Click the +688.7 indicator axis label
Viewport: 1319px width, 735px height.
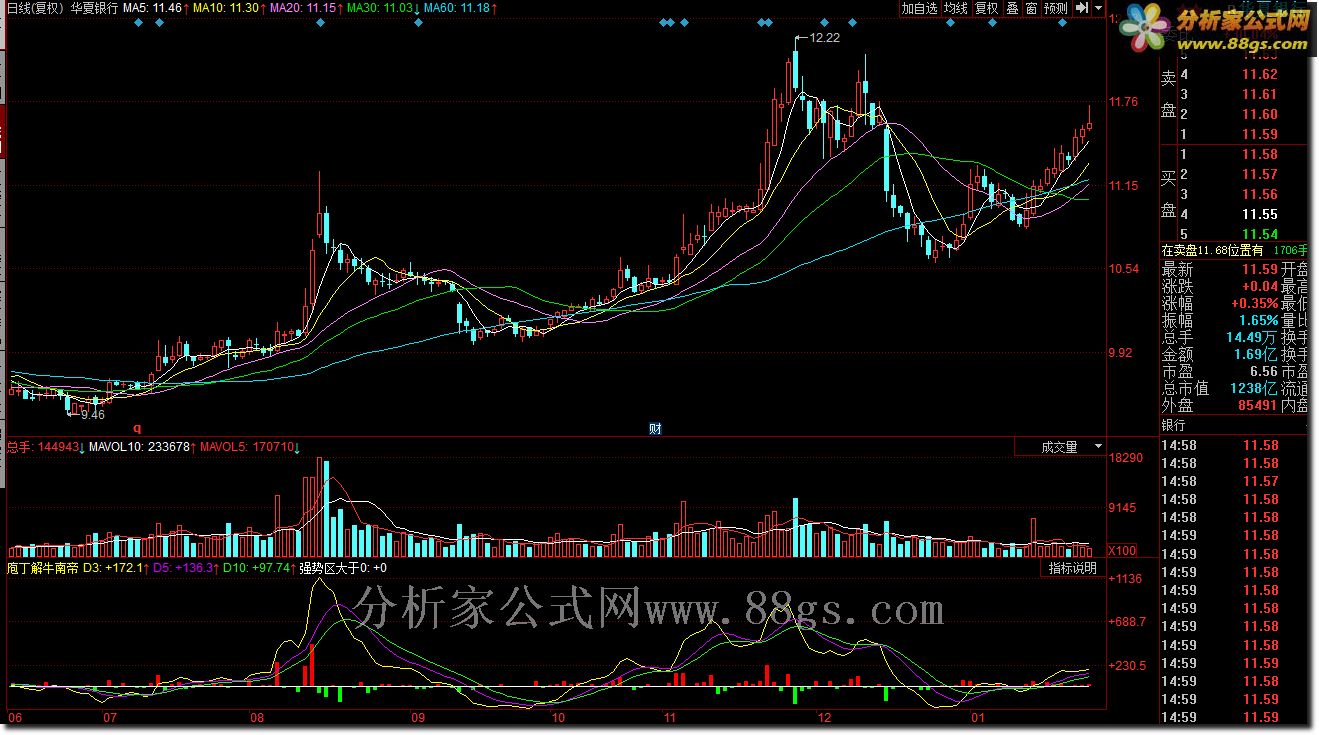click(x=1128, y=622)
